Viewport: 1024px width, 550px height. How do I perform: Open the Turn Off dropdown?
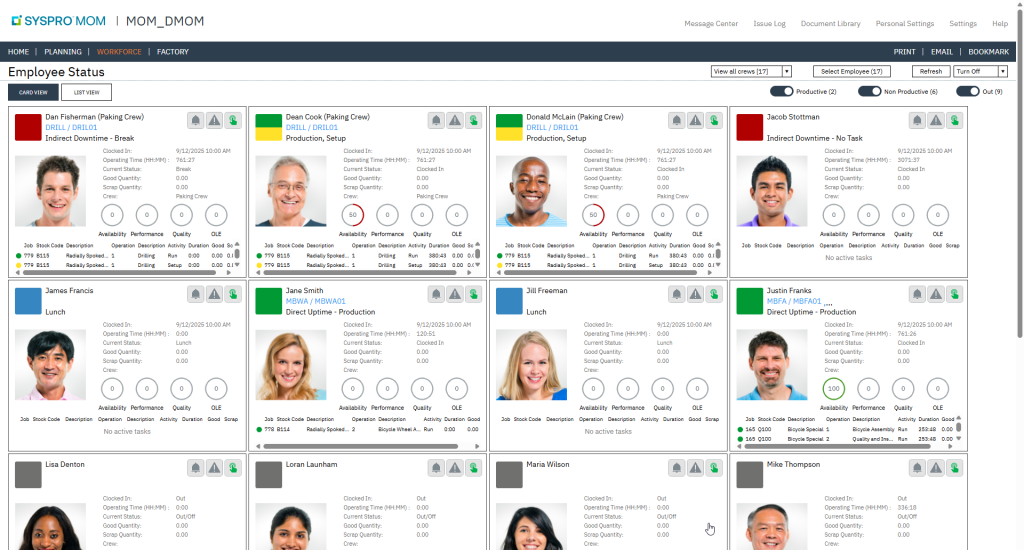pyautogui.click(x=980, y=71)
